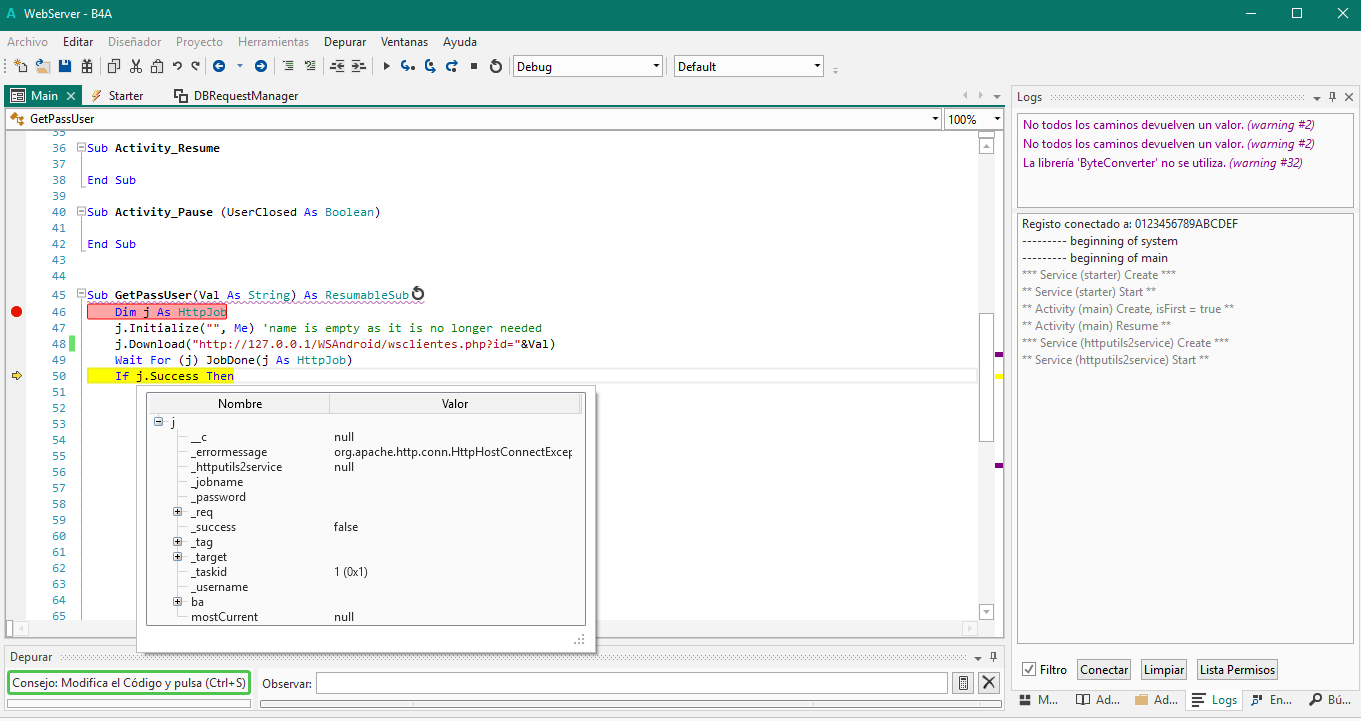
Task: Click the Restart debug icon
Action: (496, 67)
